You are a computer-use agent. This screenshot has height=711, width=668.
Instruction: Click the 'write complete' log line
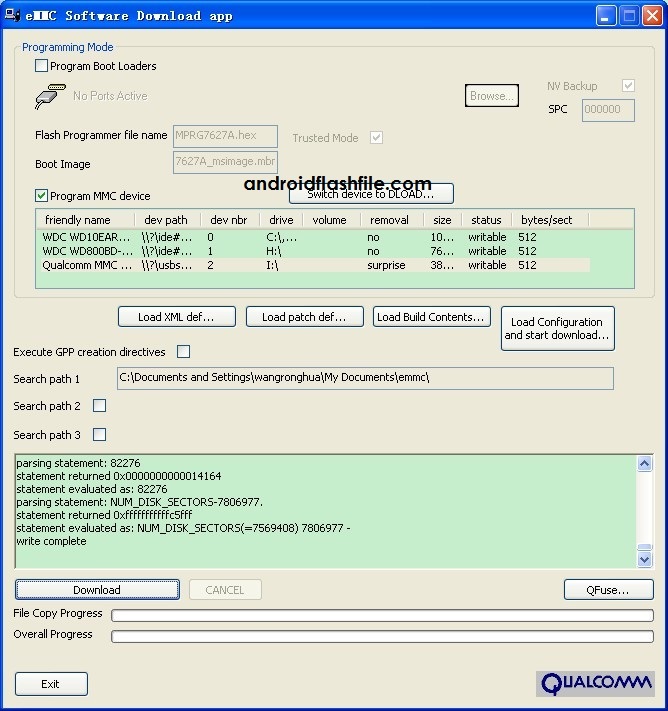tap(51, 541)
